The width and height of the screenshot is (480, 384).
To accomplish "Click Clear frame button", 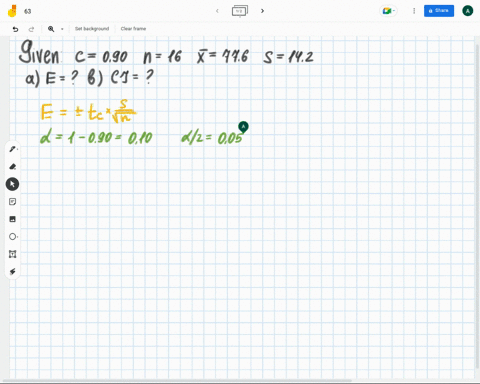I will point(133,29).
